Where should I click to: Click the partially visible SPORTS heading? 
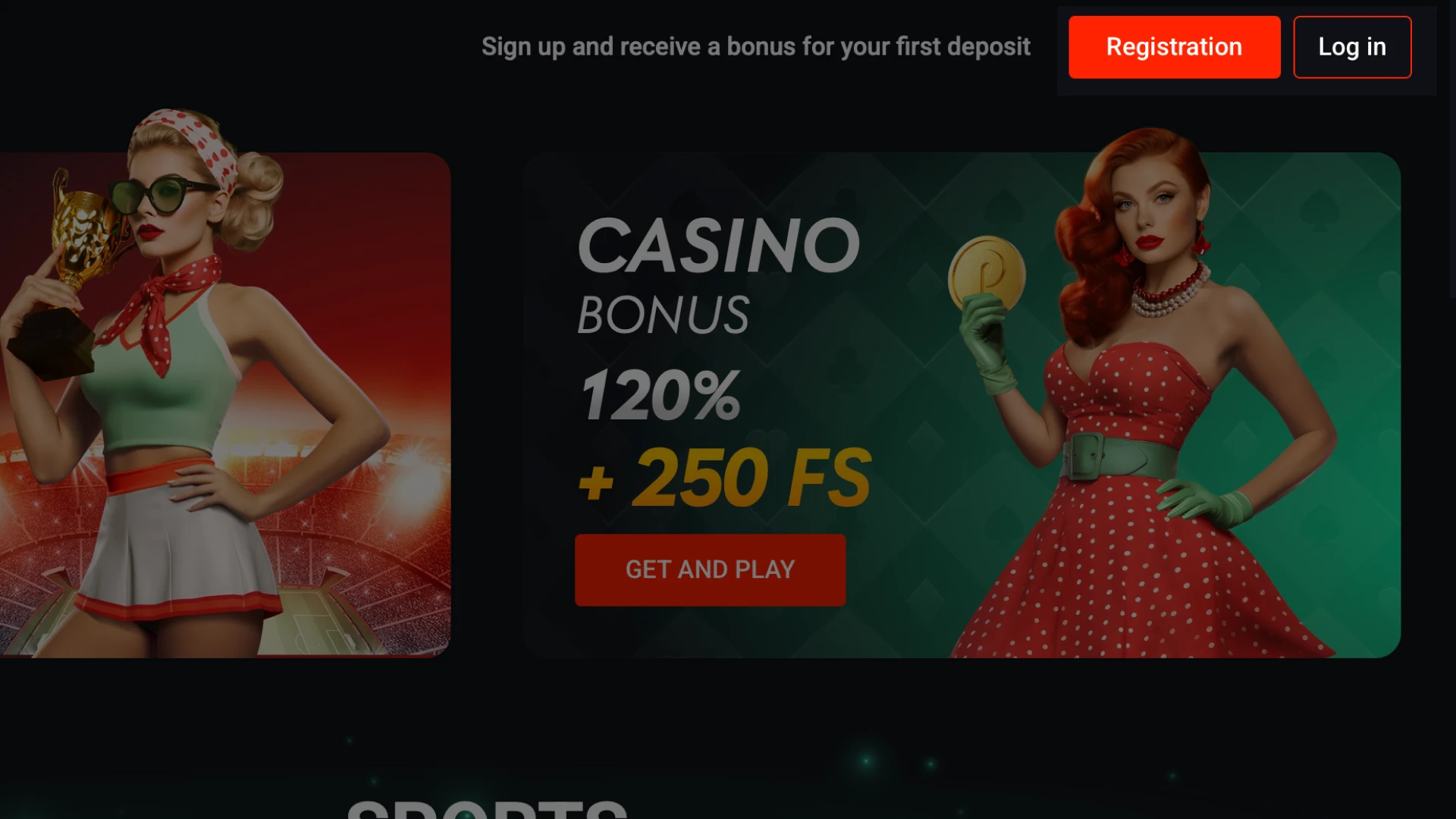coord(487,809)
